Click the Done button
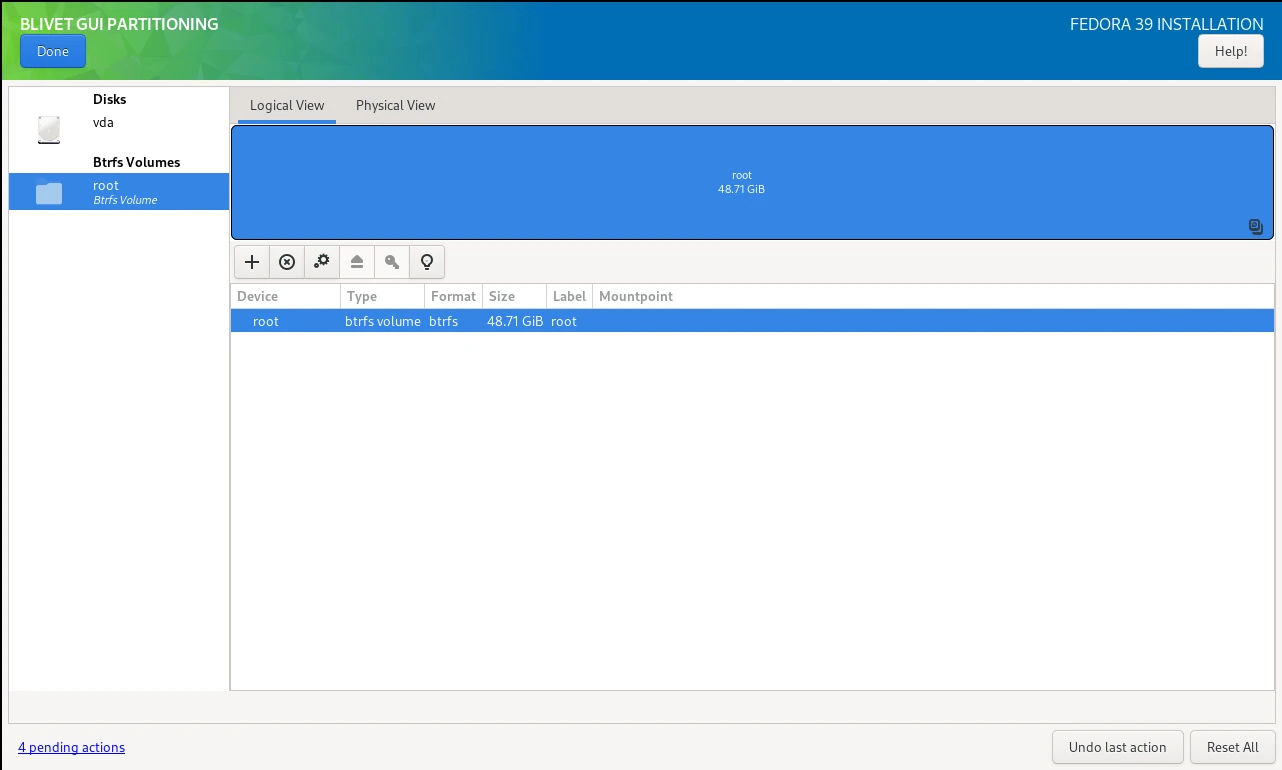The image size is (1282, 770). (53, 51)
